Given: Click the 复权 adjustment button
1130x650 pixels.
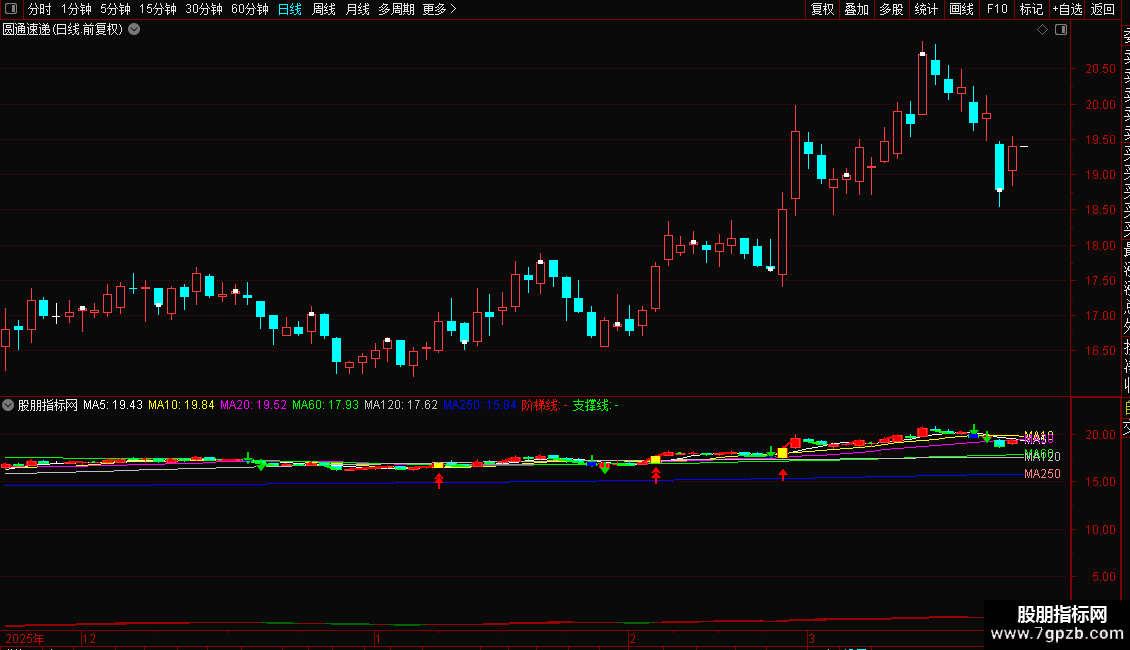Looking at the screenshot, I should tap(822, 9).
